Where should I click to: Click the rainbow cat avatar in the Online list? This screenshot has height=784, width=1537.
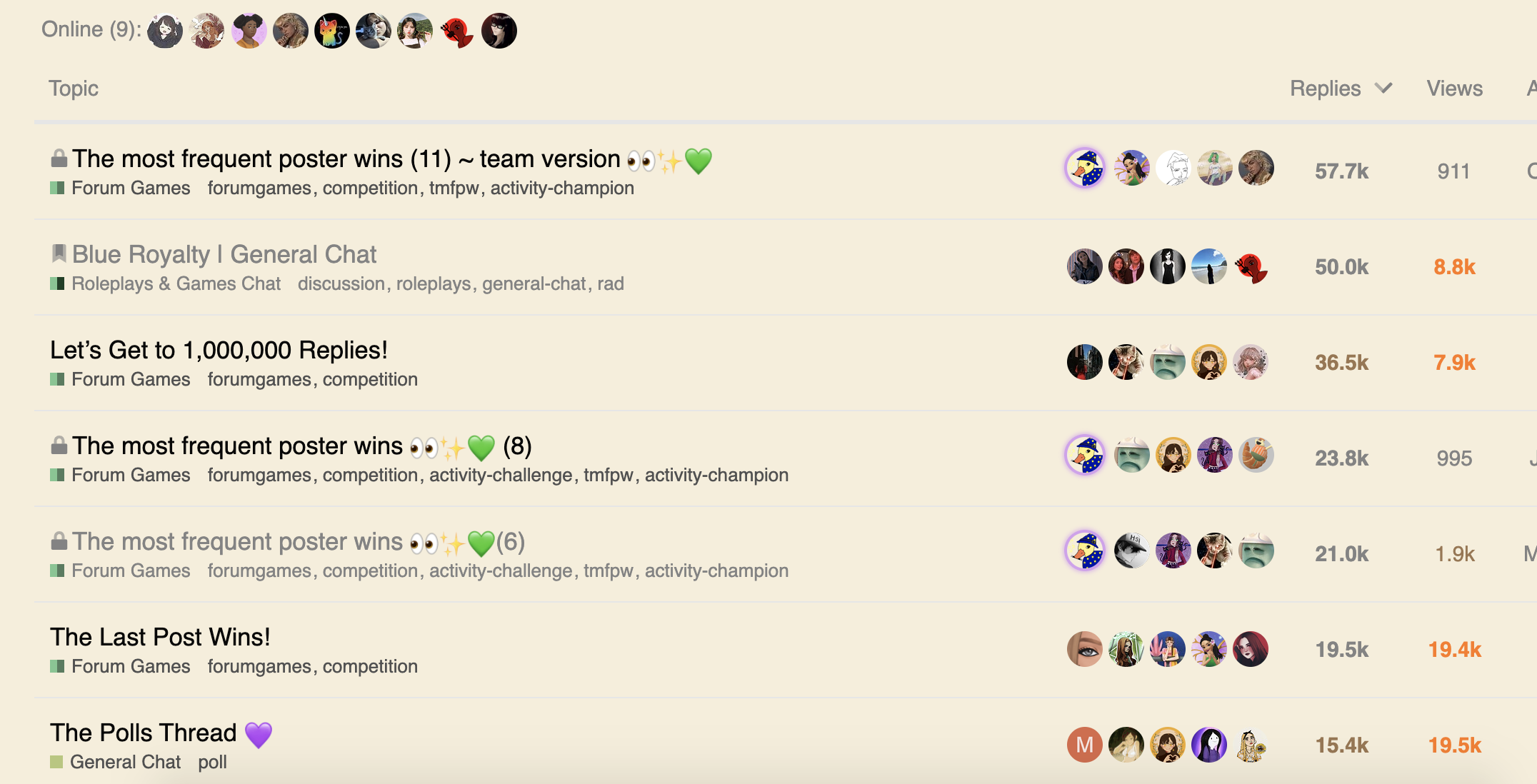pyautogui.click(x=332, y=31)
